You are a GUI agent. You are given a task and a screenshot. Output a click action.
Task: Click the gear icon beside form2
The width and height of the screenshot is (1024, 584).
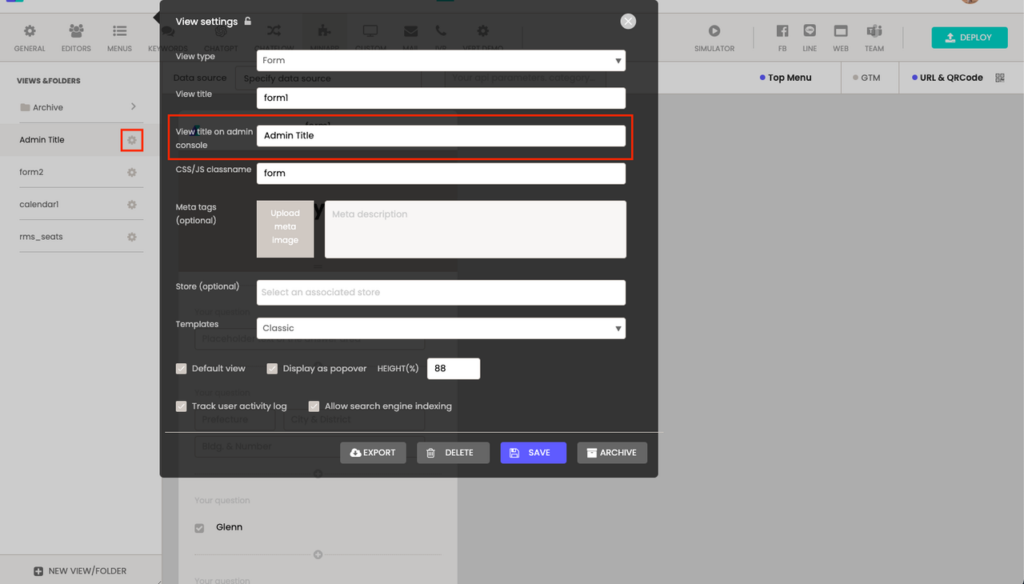coord(131,172)
